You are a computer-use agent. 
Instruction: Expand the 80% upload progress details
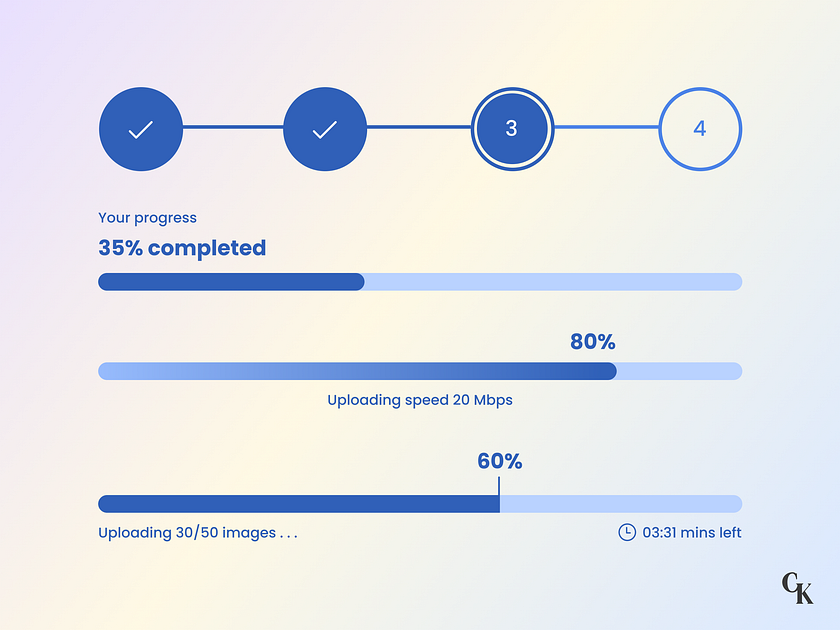click(x=420, y=371)
